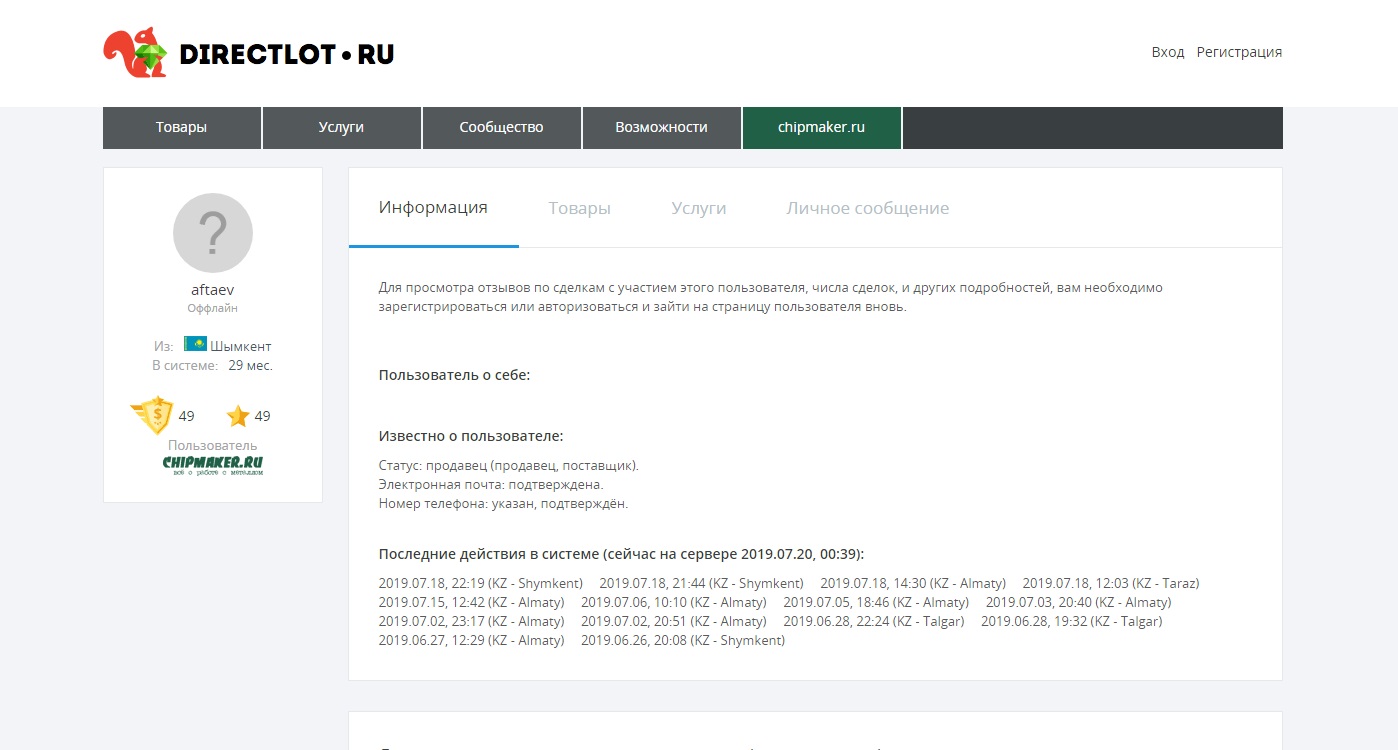Click the 2019.07.15, 12:42 Almaty entry
Viewport: 1398px width, 750px height.
pos(472,602)
